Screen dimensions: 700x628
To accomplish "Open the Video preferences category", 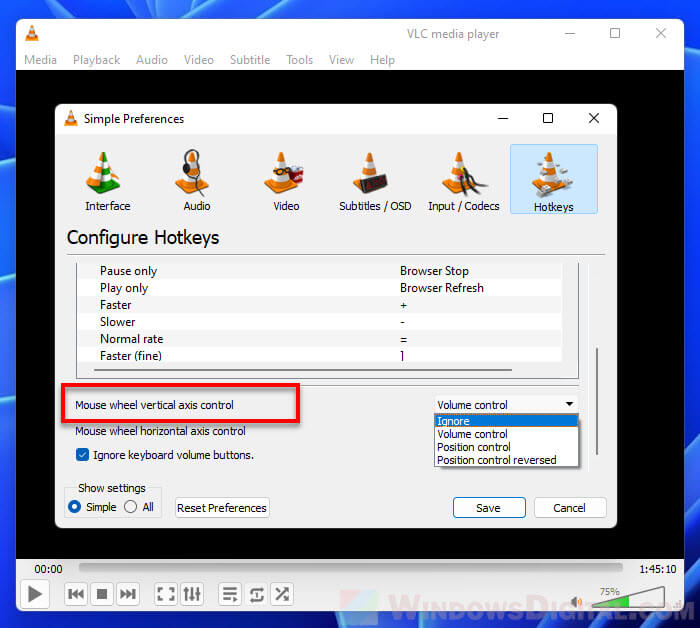I will click(x=286, y=181).
